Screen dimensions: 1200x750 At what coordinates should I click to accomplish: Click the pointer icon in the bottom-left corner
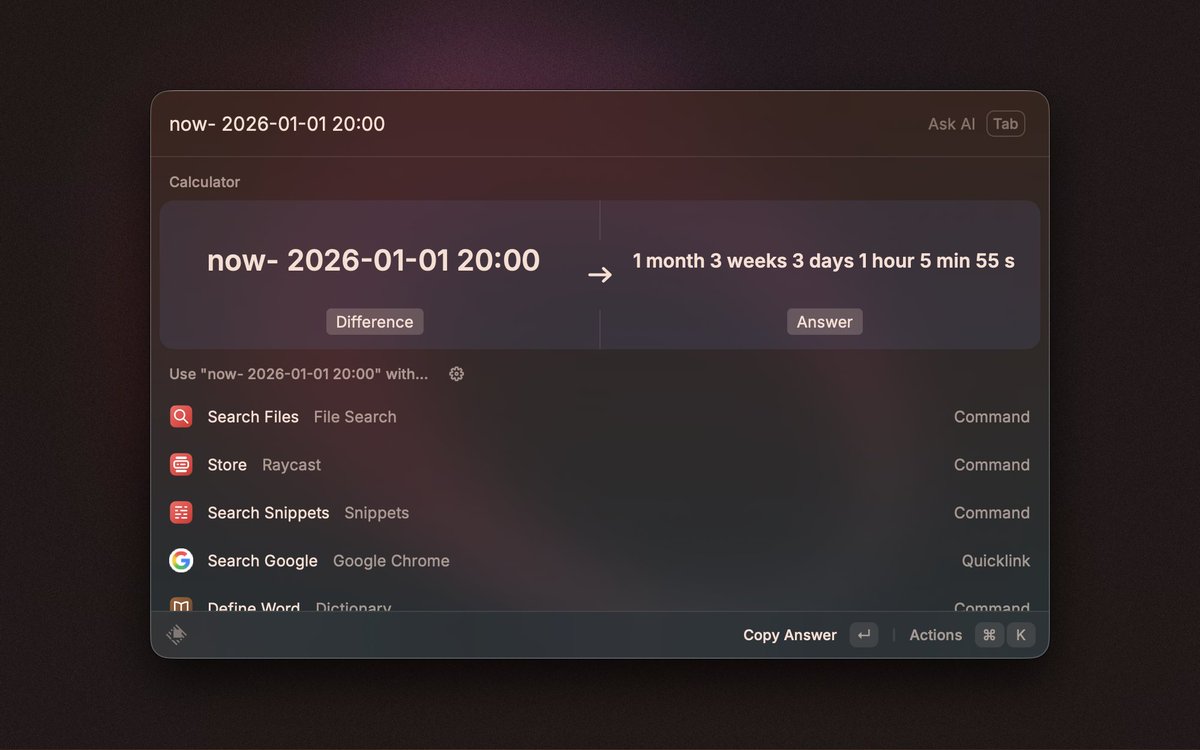point(178,634)
